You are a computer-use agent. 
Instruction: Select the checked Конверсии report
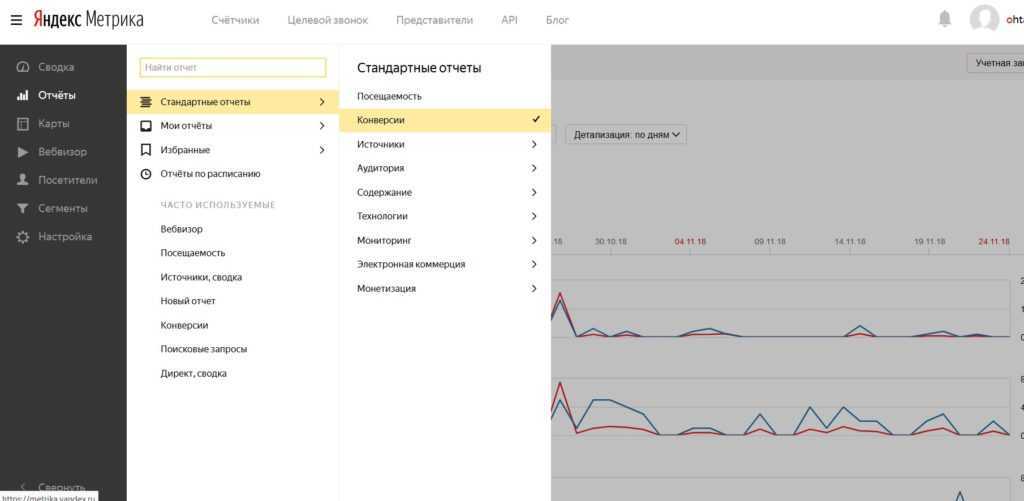point(444,120)
